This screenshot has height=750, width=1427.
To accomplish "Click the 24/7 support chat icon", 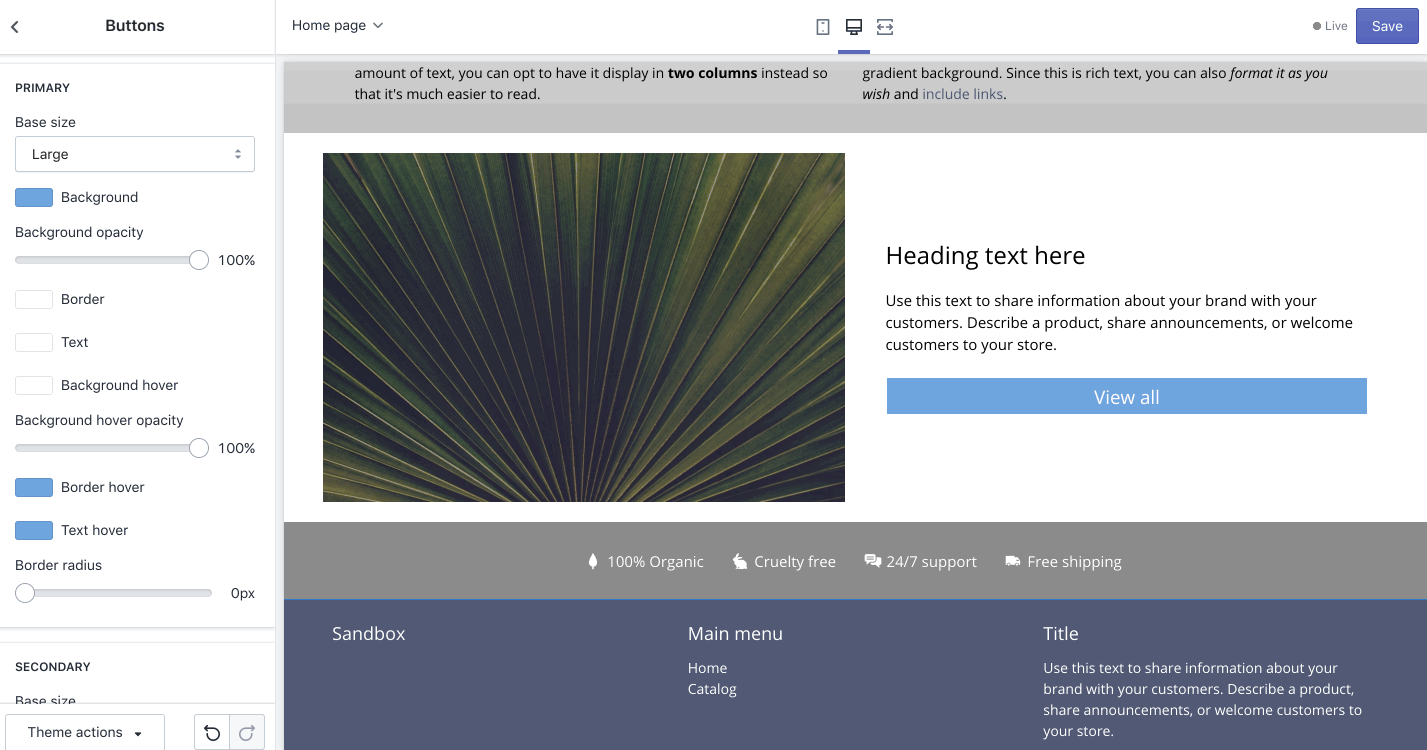I will click(872, 562).
